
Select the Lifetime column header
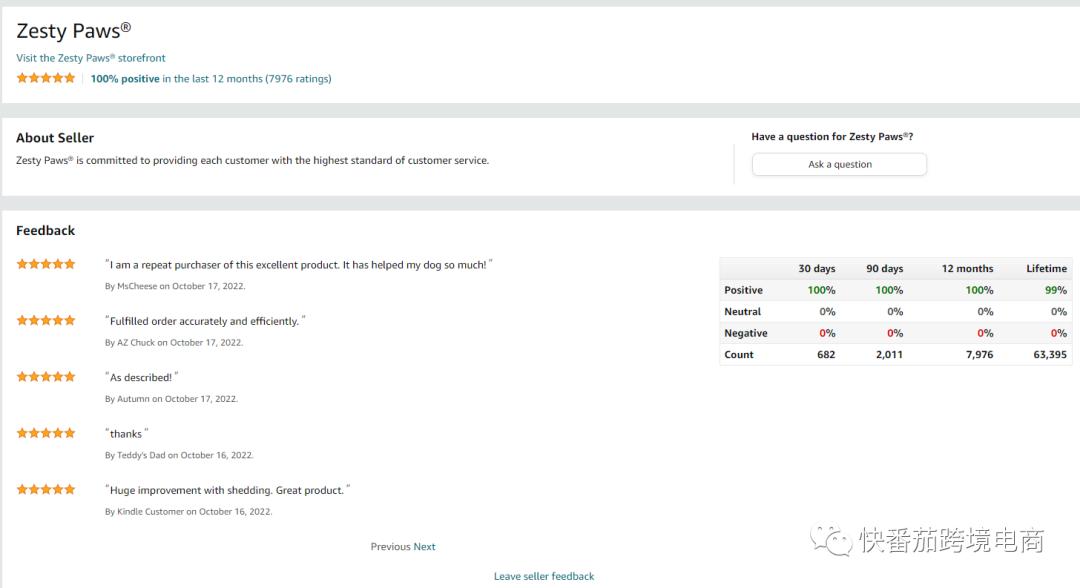(1046, 269)
